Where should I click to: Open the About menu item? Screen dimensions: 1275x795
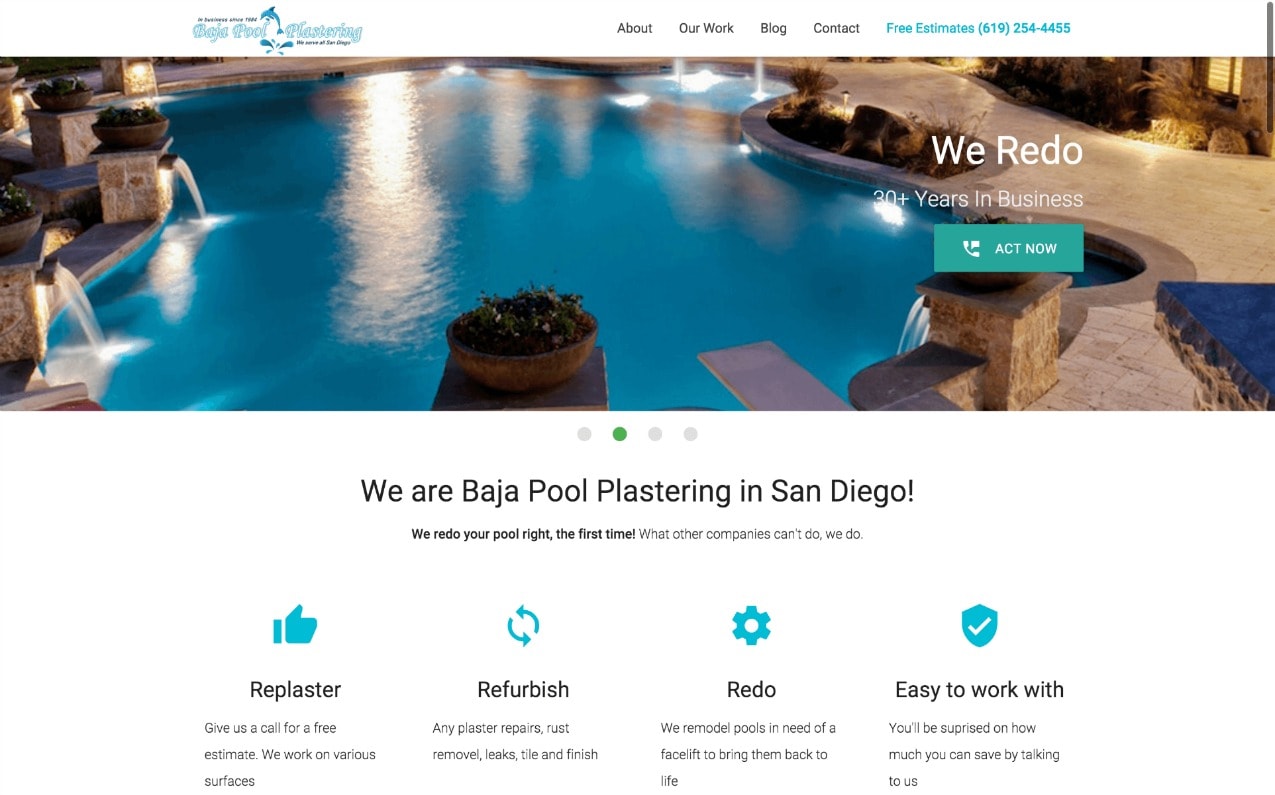coord(634,28)
